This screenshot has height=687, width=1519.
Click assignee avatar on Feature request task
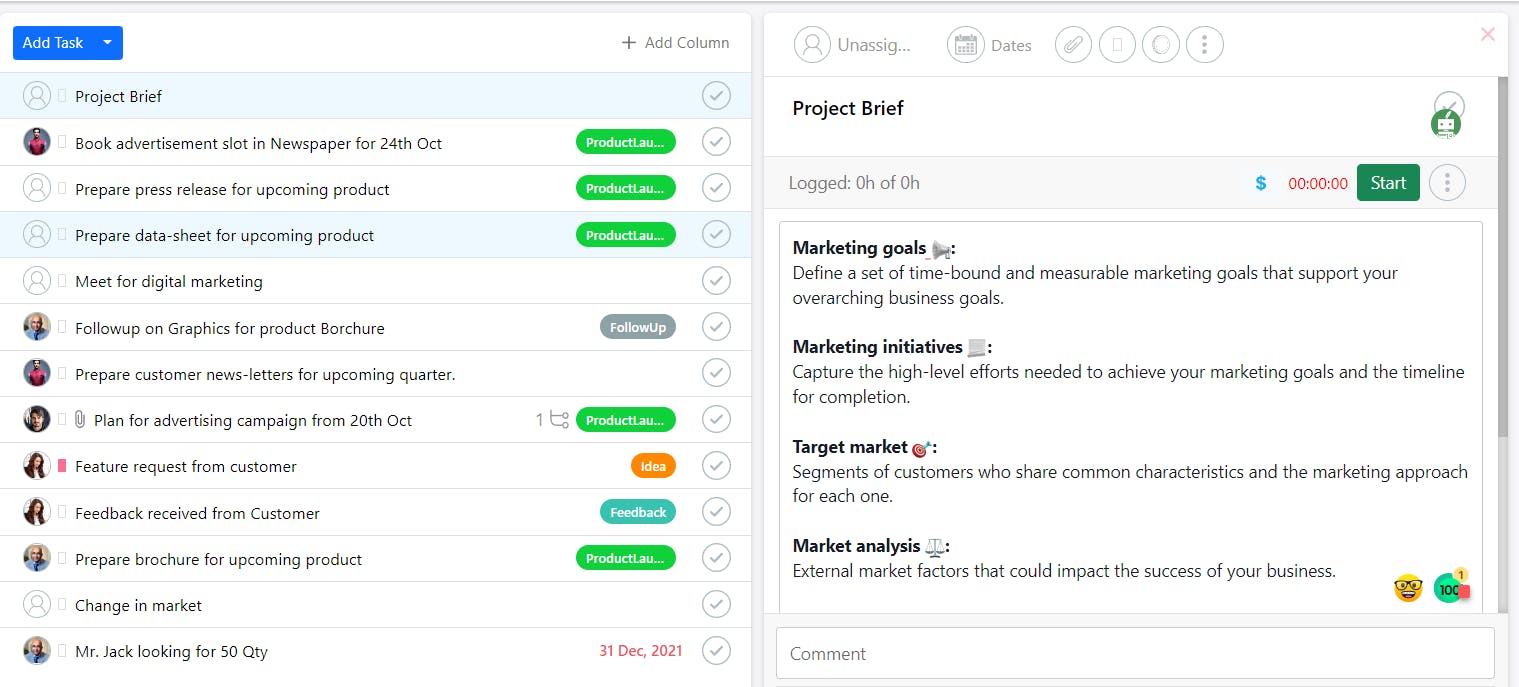coord(37,466)
